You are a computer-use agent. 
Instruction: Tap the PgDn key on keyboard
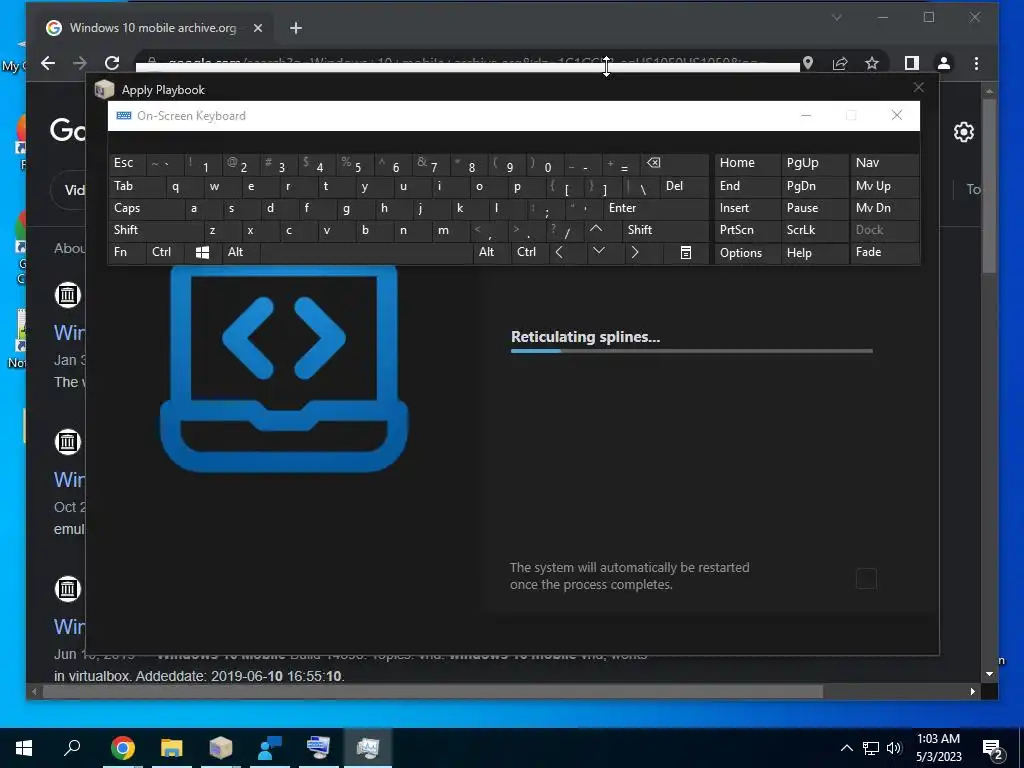click(x=814, y=186)
